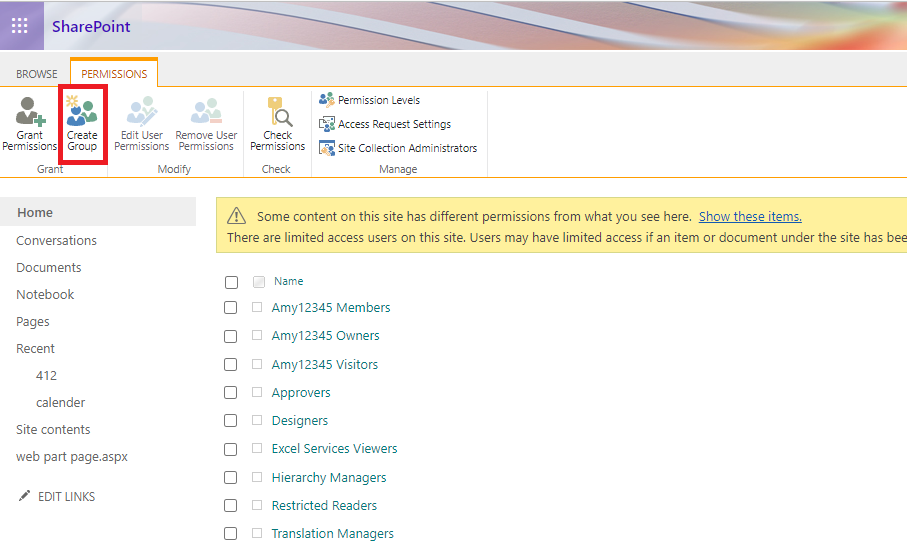This screenshot has width=907, height=548.
Task: Click the Grant Permissions icon
Action: point(30,111)
